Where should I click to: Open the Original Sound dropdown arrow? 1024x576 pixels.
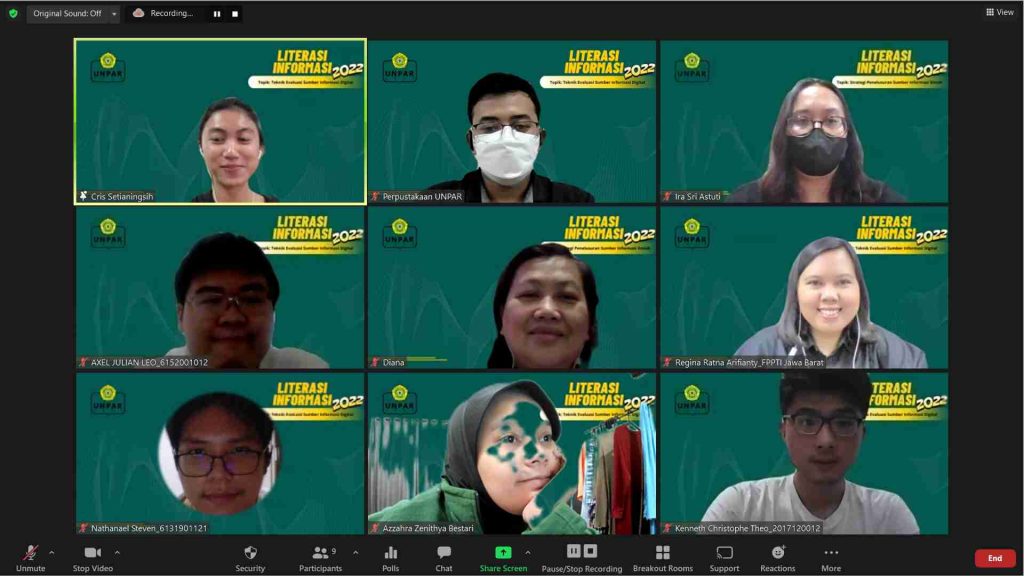click(x=113, y=13)
